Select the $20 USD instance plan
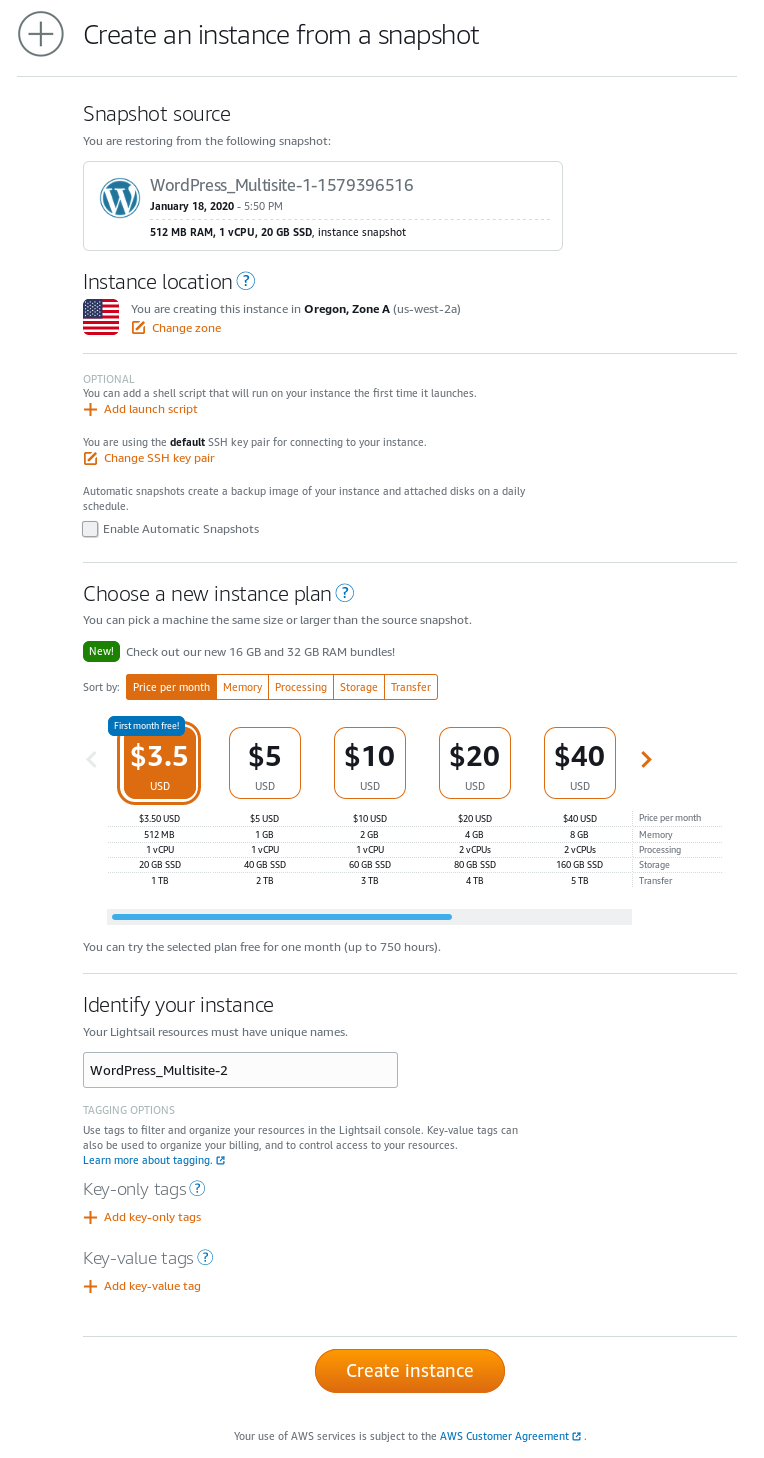Viewport: 764px width, 1458px height. coord(475,763)
